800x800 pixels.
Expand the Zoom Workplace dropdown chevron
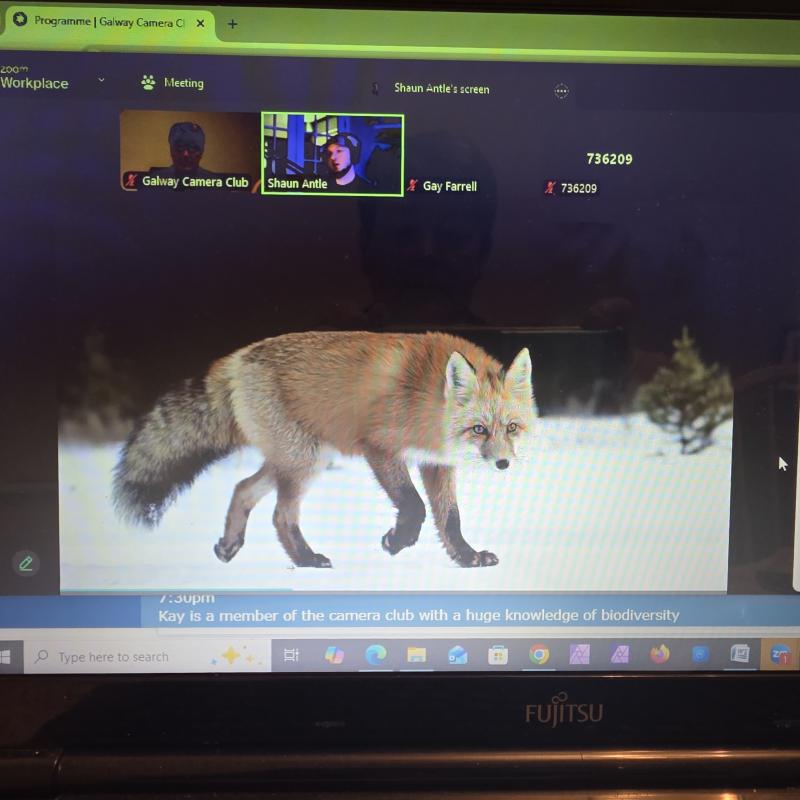pos(101,80)
